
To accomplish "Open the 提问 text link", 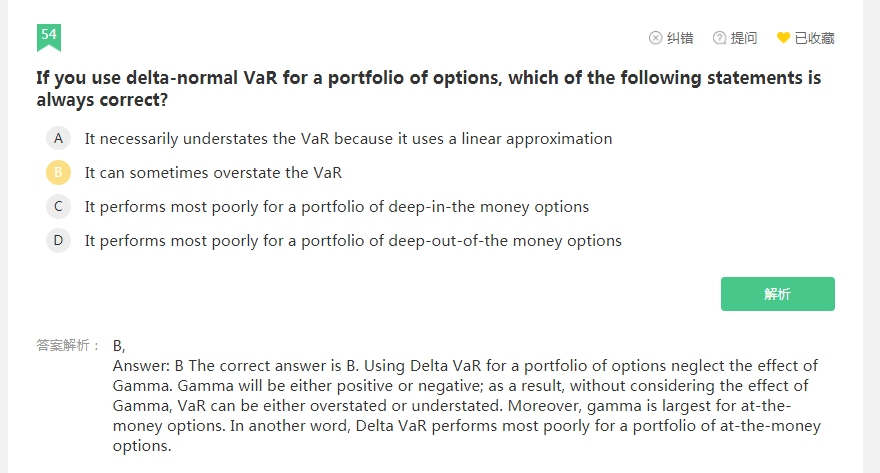I will point(744,38).
